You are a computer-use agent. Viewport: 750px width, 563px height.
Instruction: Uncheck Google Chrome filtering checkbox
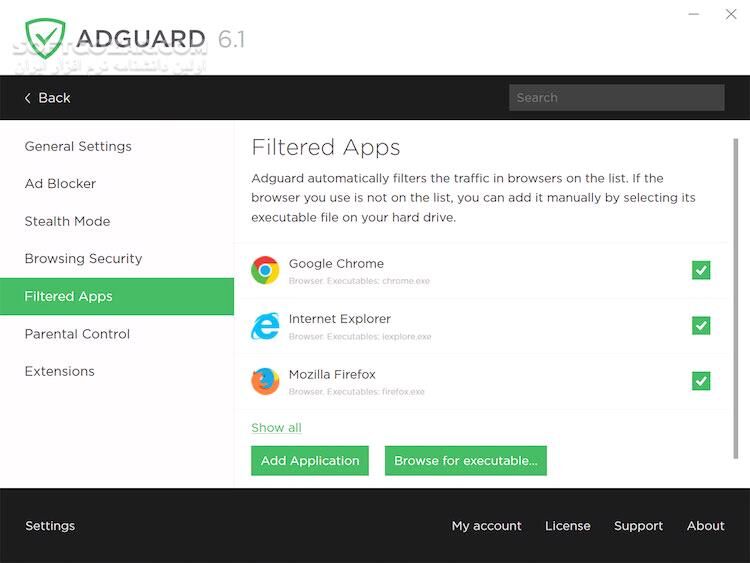(701, 270)
